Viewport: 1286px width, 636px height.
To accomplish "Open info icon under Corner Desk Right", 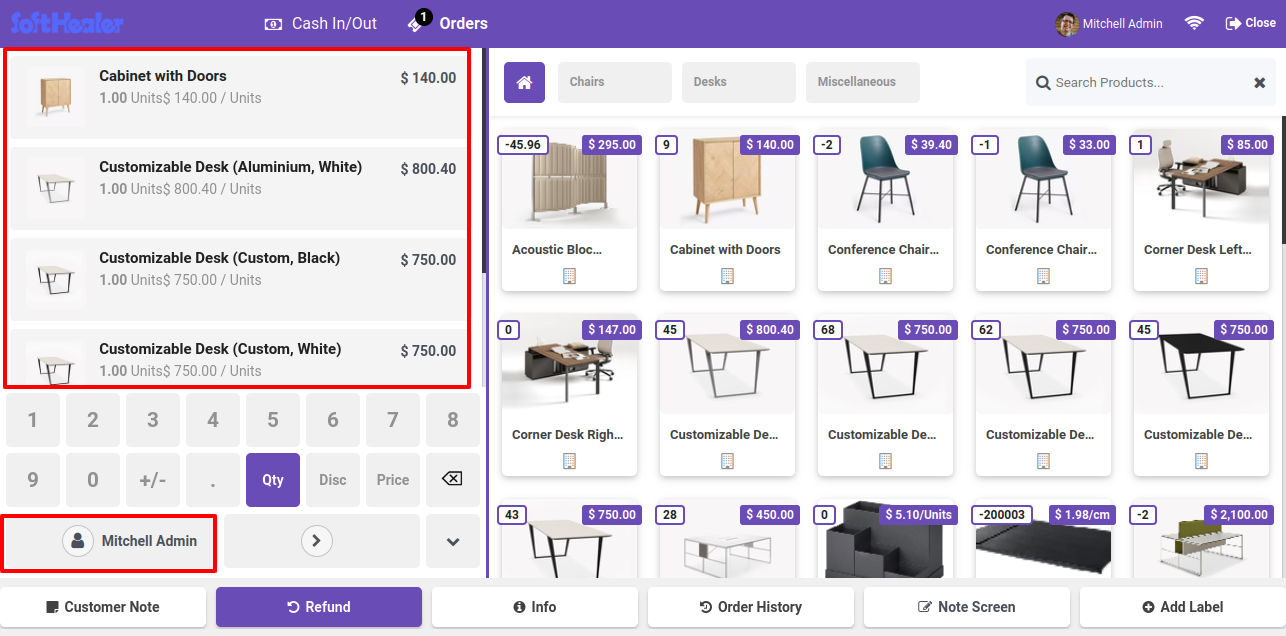I will pos(569,461).
